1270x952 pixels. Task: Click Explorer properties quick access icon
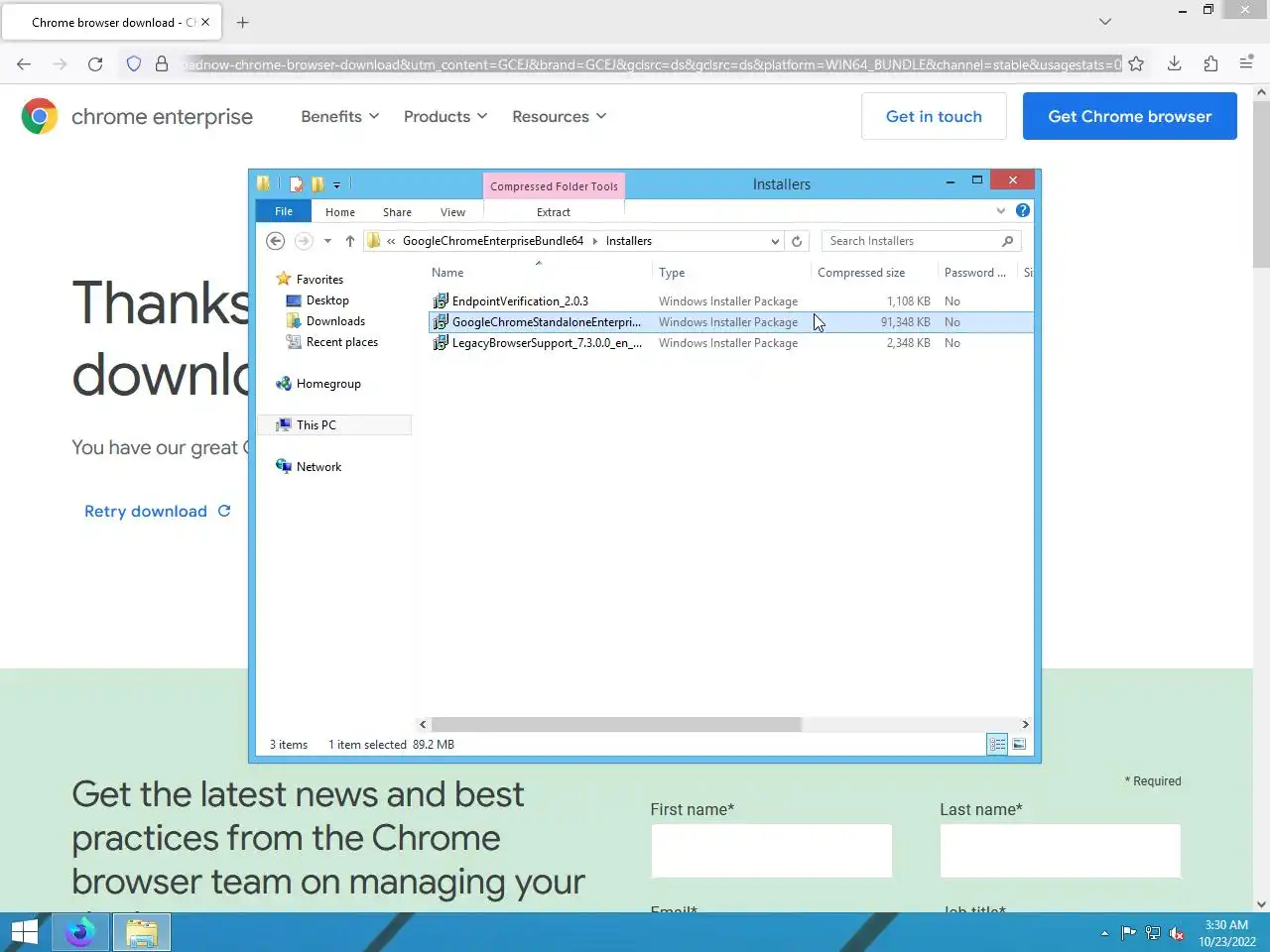296,183
